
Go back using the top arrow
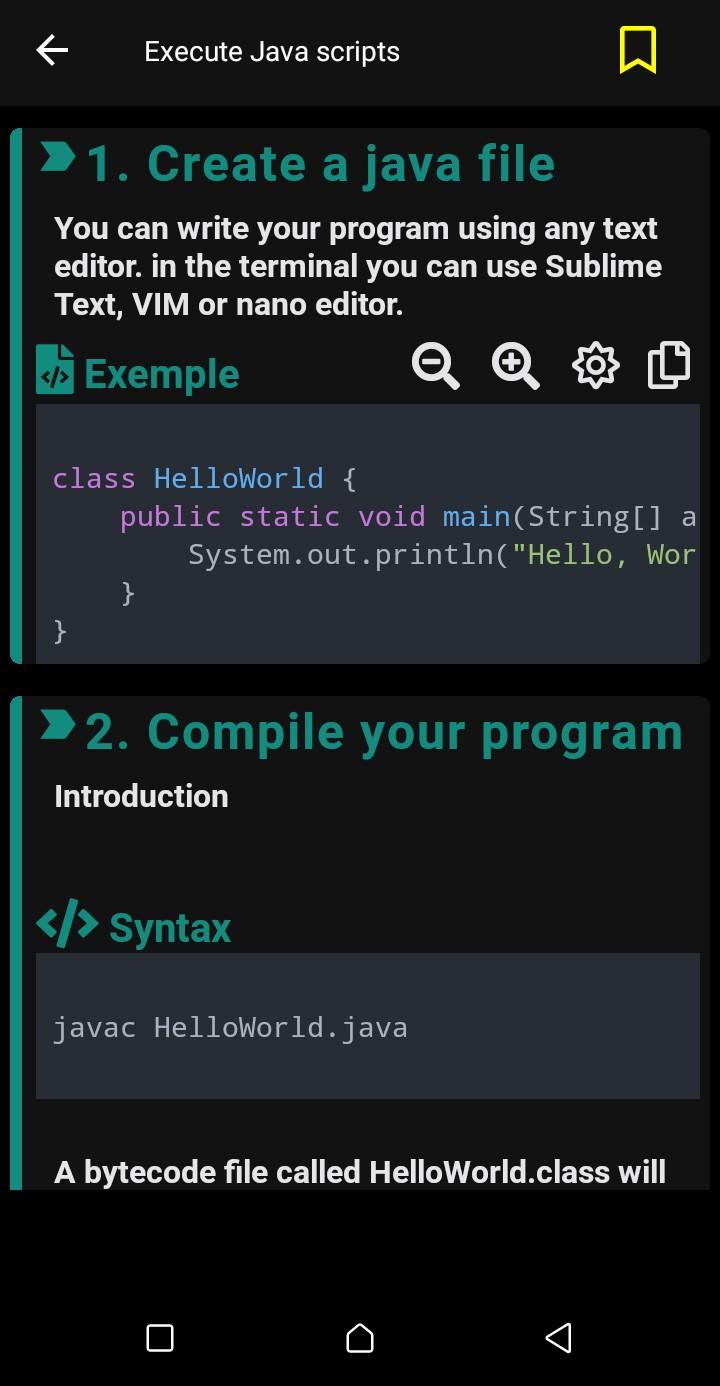52,51
